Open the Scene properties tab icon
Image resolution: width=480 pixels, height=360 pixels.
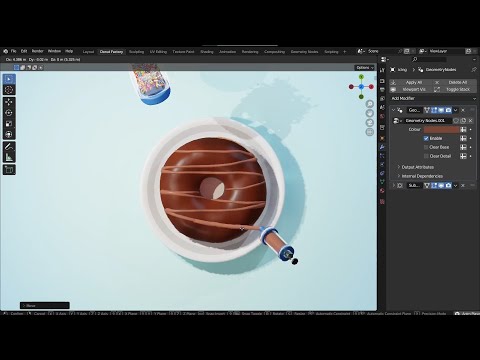tap(382, 107)
